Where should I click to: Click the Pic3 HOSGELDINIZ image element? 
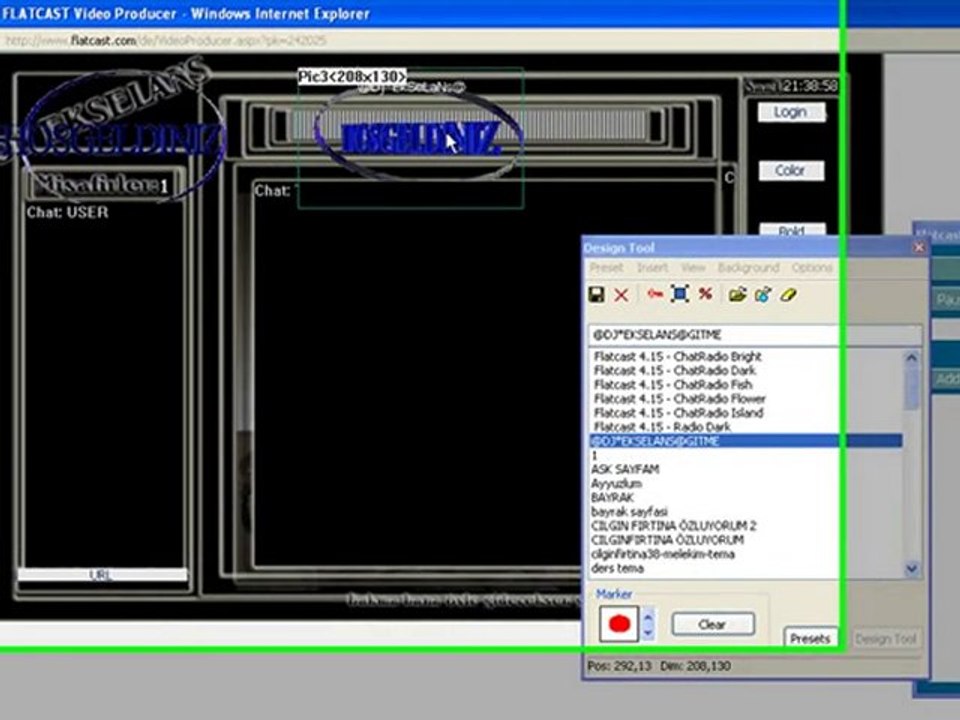(410, 138)
